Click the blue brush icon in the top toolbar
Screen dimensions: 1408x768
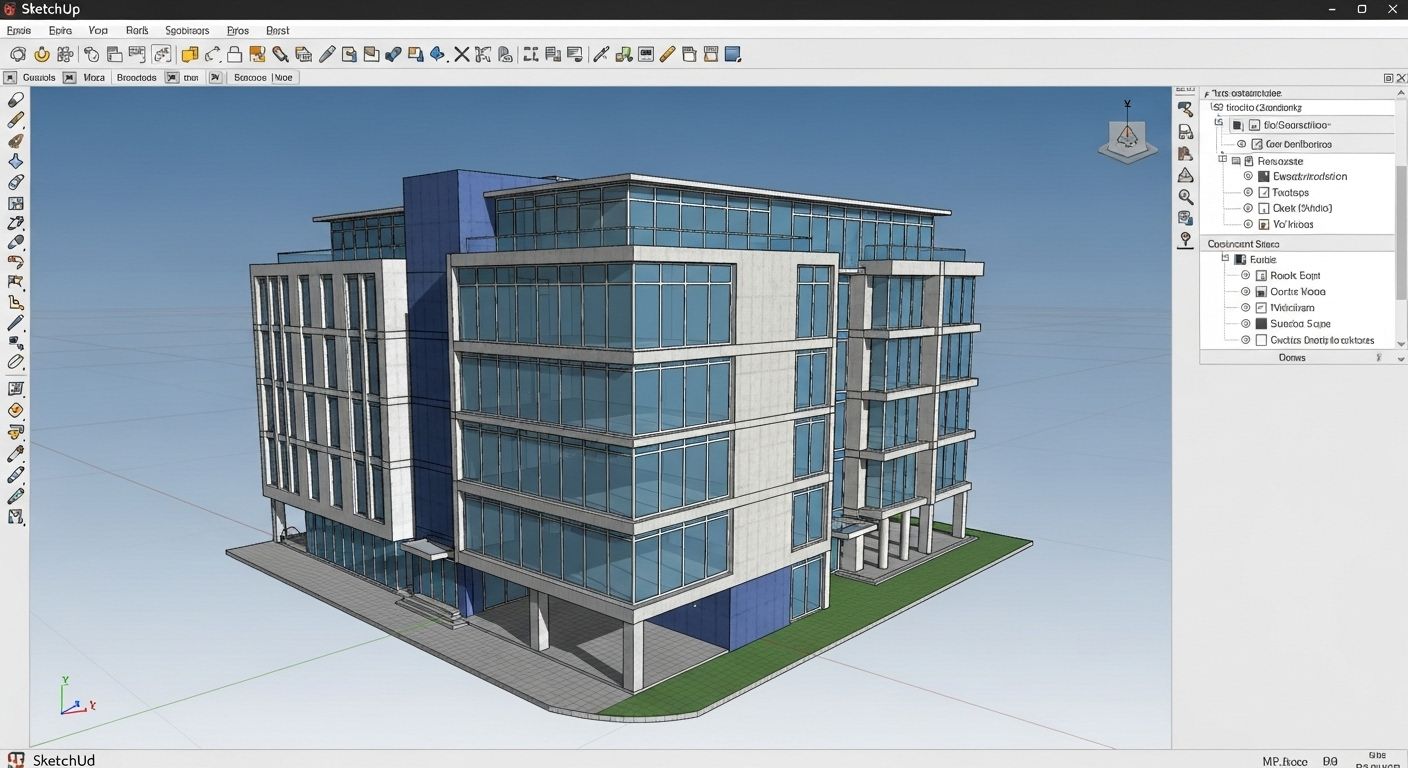pyautogui.click(x=393, y=54)
